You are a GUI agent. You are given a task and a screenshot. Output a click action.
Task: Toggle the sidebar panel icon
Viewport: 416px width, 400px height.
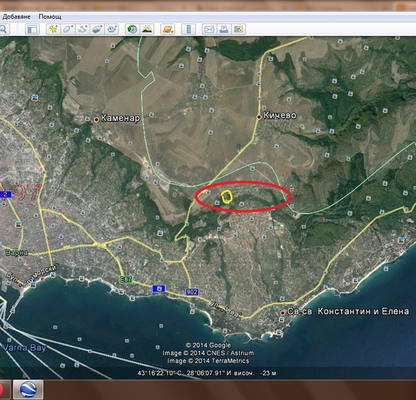(x=32, y=29)
